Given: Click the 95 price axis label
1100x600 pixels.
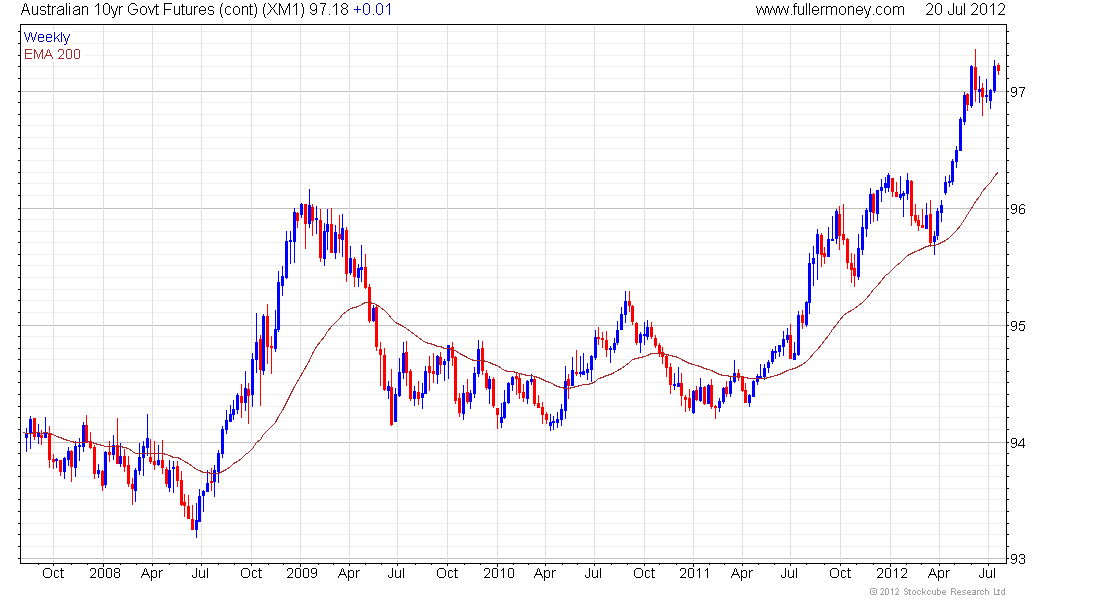Looking at the screenshot, I should (x=1018, y=326).
